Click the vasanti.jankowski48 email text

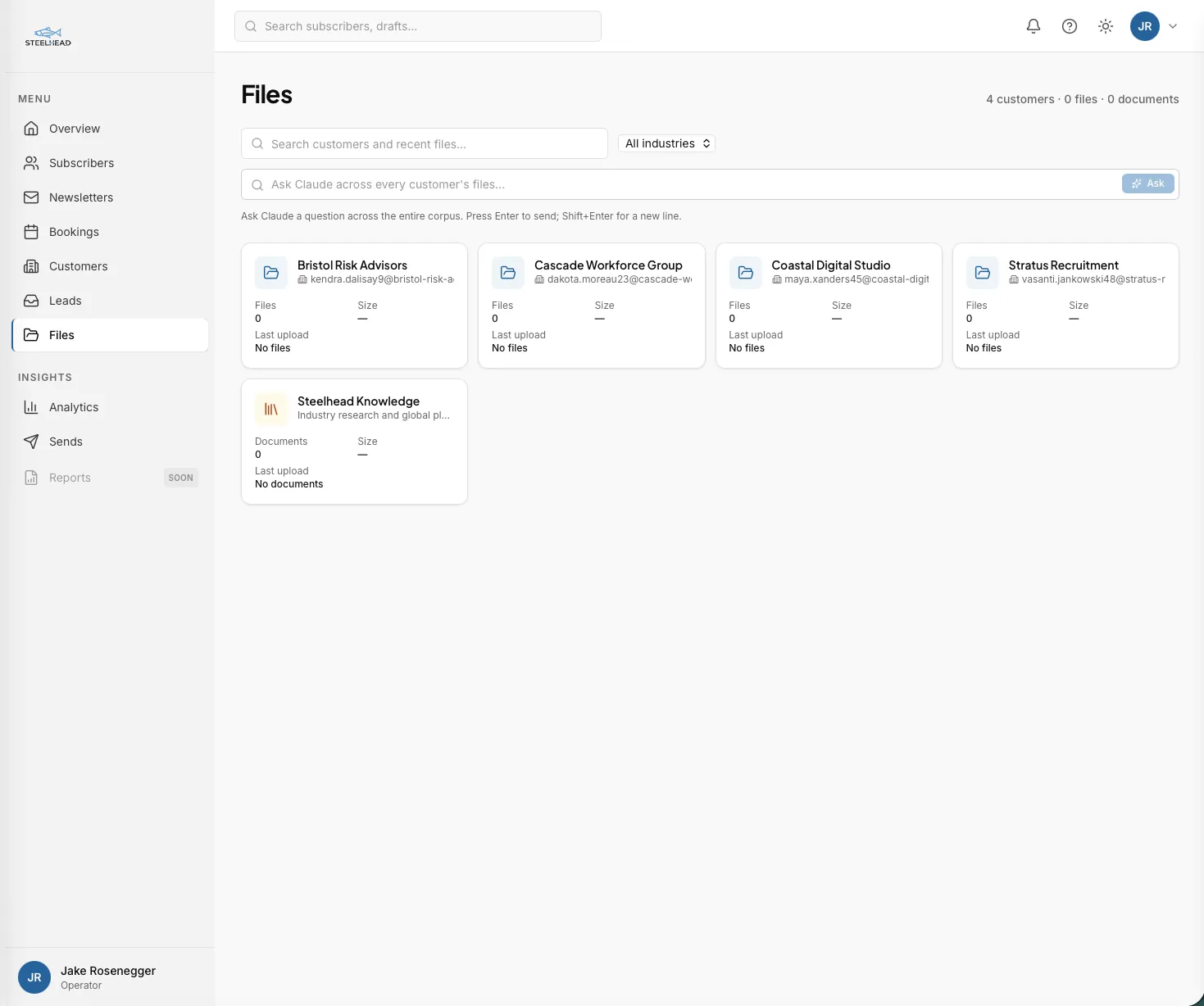click(x=1093, y=279)
